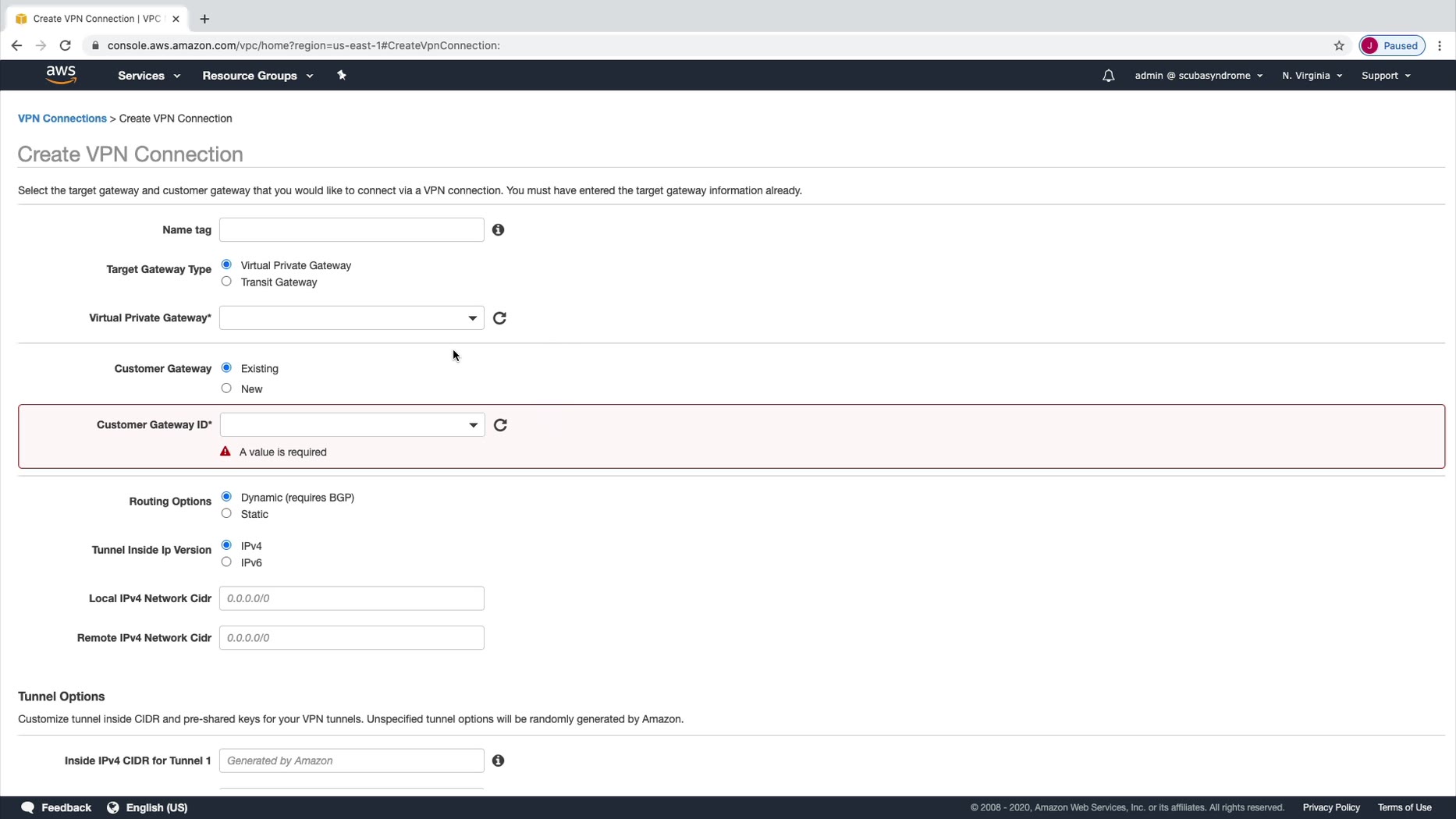Screen dimensions: 1456x819
Task: Open the Services menu
Action: point(148,76)
